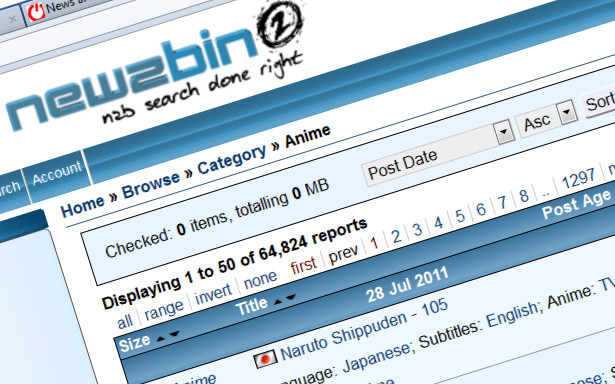Open results page 8
The height and width of the screenshot is (384, 615).
(524, 195)
